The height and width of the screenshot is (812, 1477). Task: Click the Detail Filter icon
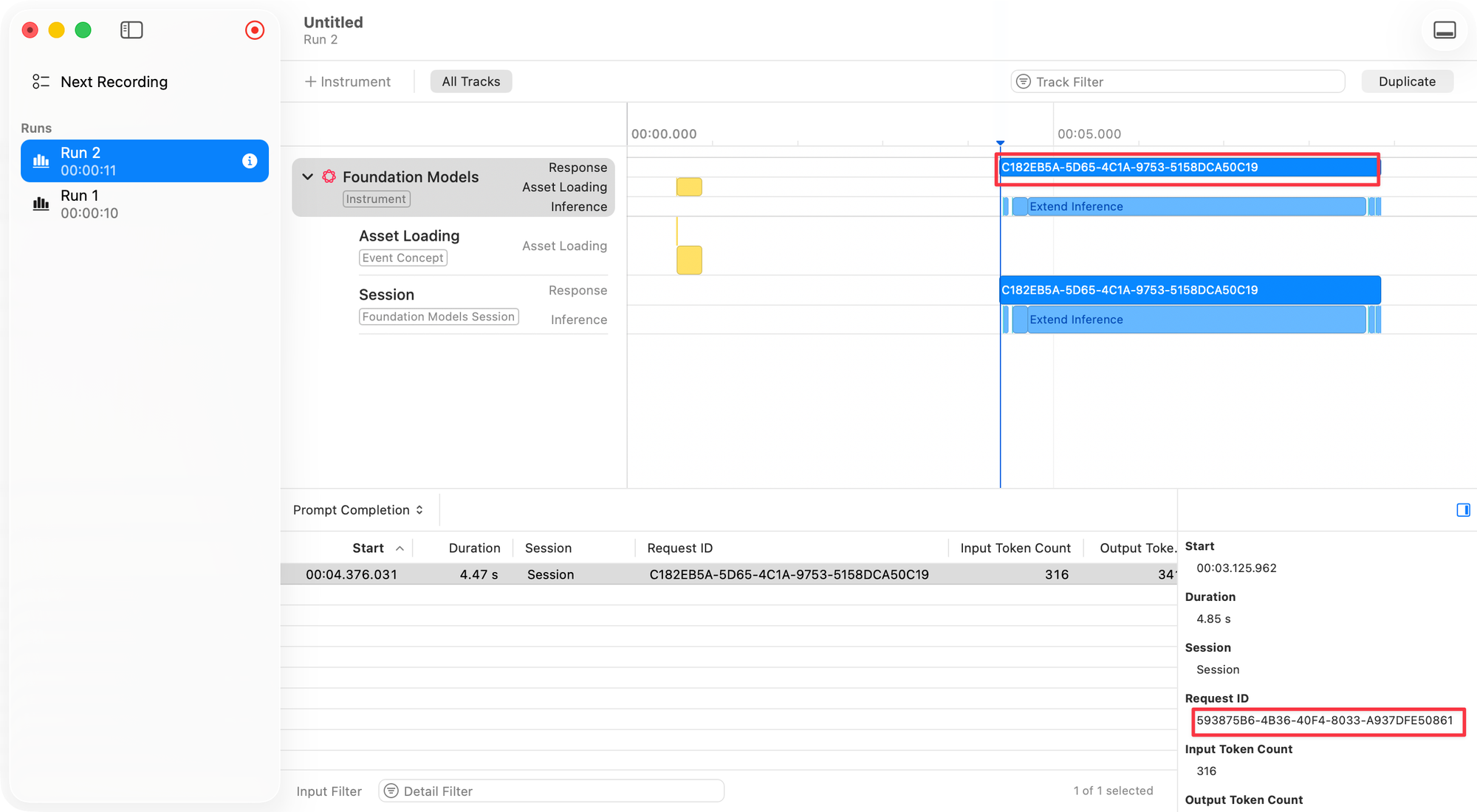click(x=391, y=791)
